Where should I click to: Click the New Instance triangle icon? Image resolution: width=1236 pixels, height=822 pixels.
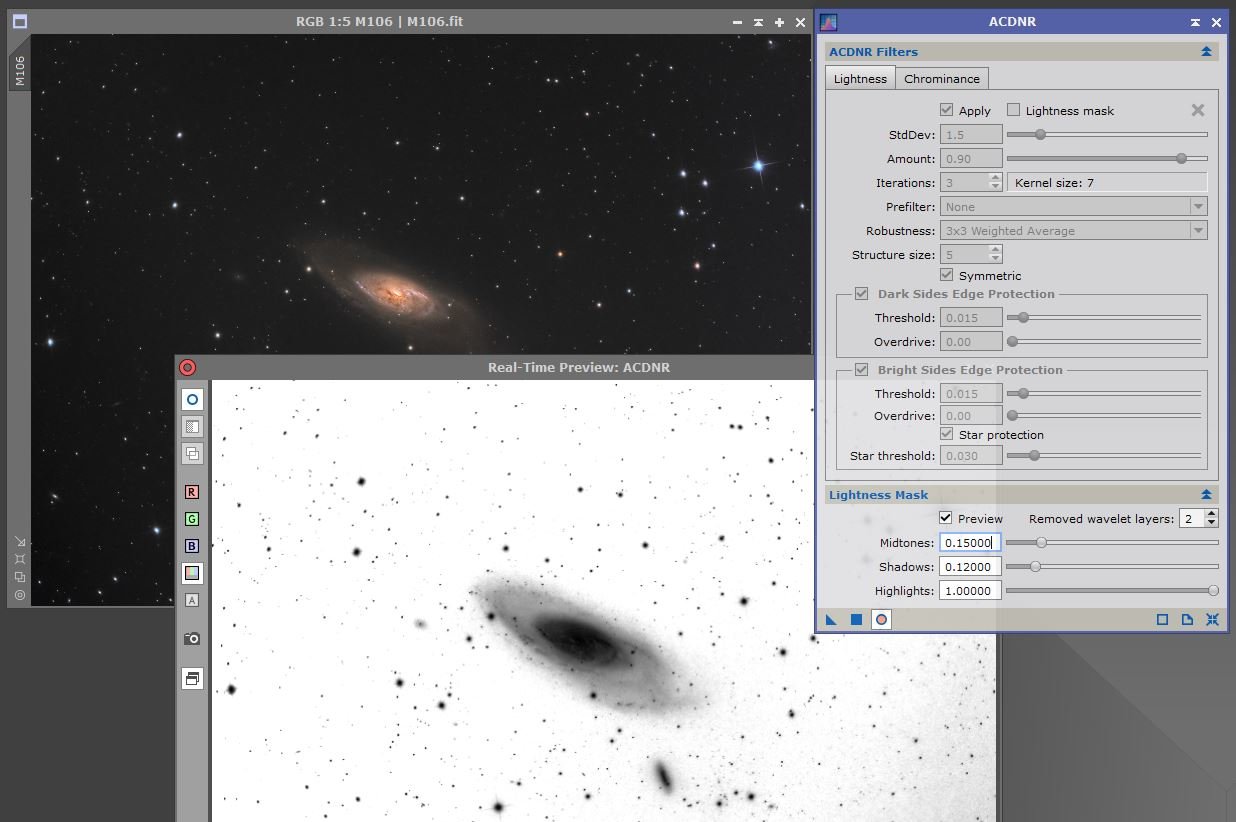tap(831, 620)
